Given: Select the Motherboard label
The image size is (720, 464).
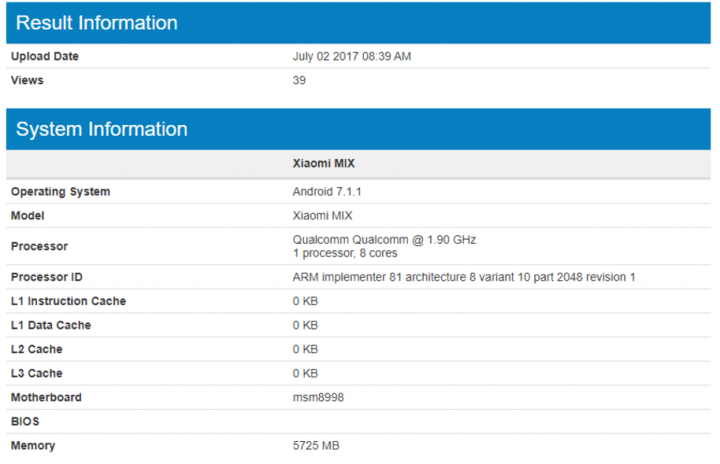Looking at the screenshot, I should tap(46, 397).
